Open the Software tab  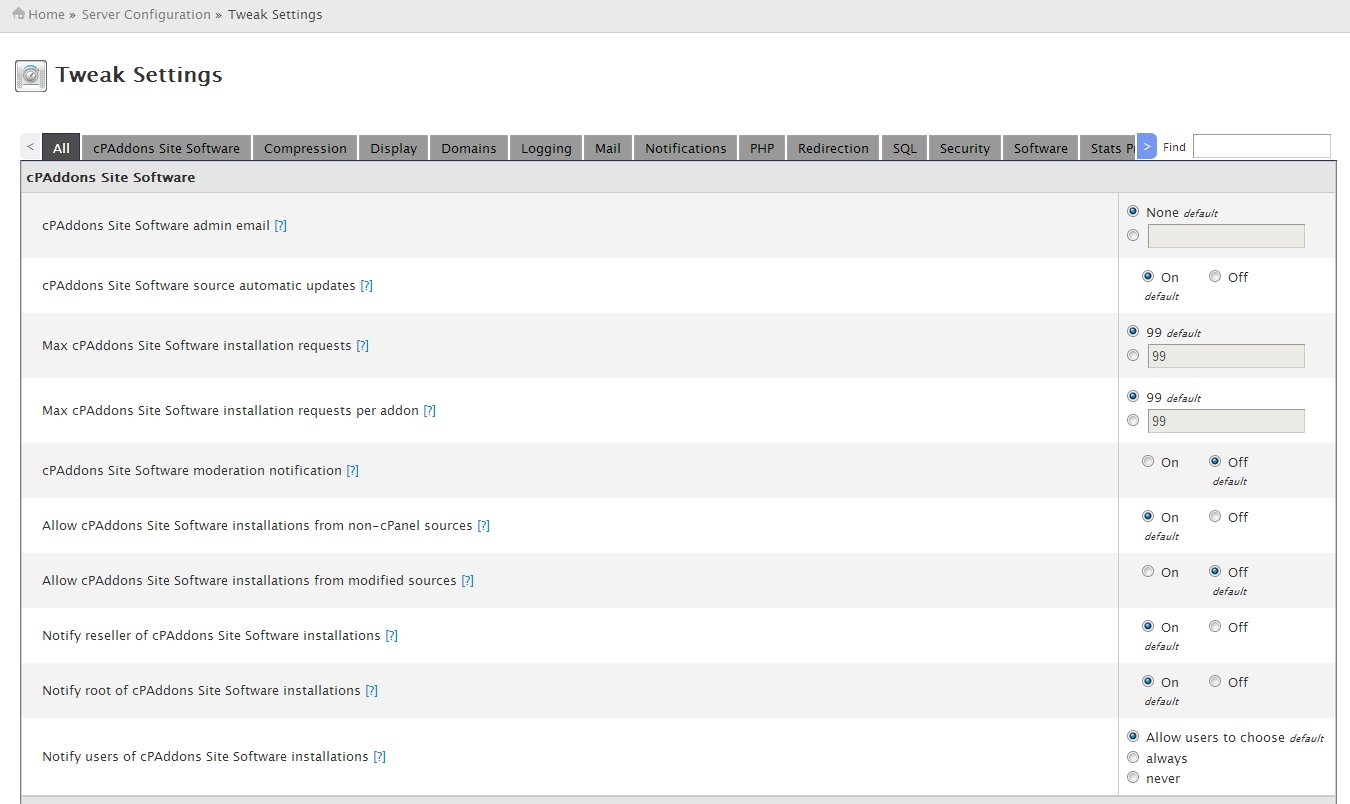(x=1041, y=148)
